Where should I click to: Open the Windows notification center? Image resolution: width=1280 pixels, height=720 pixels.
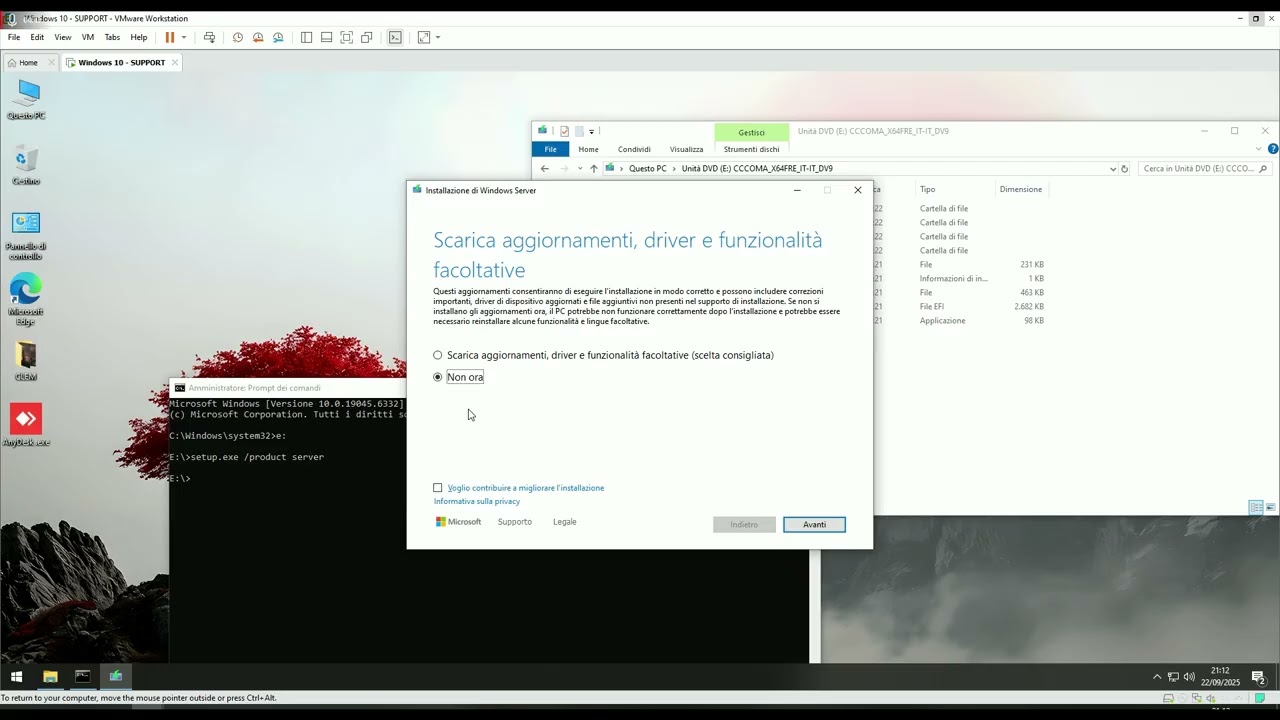pyautogui.click(x=1259, y=678)
